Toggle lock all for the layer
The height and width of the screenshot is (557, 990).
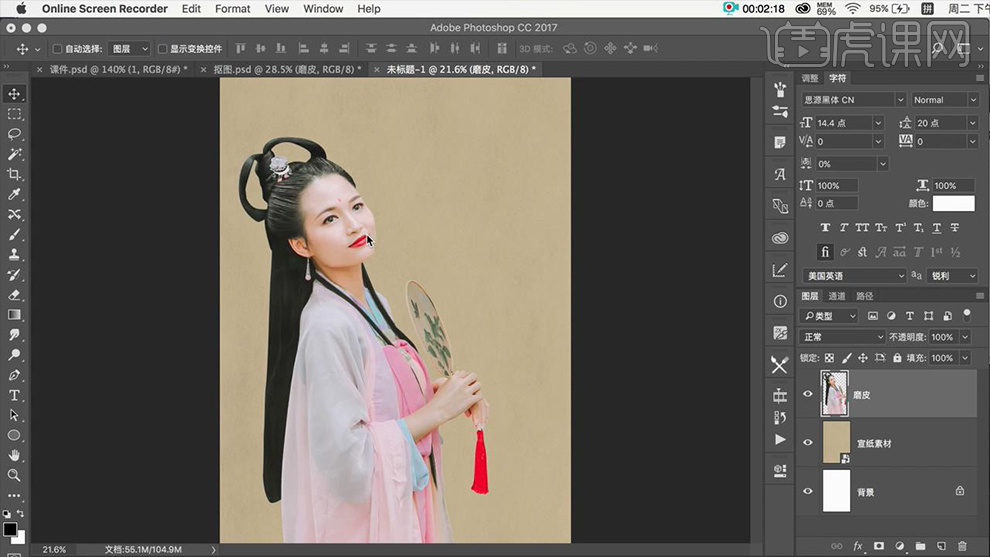(x=897, y=358)
